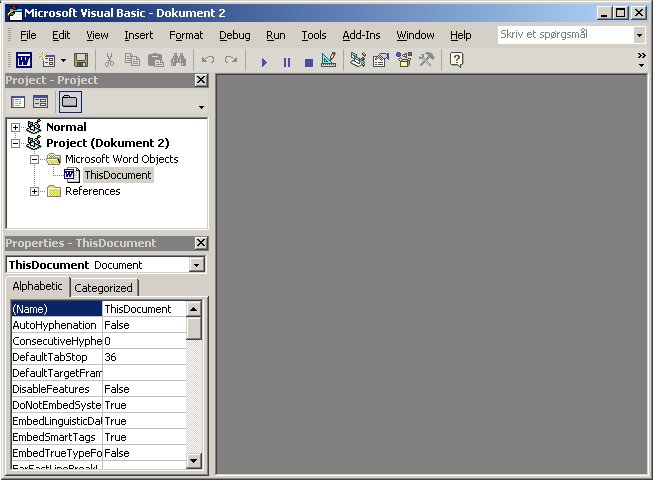This screenshot has height=480, width=653.
Task: Expand the toolbar options chevron
Action: point(641,60)
